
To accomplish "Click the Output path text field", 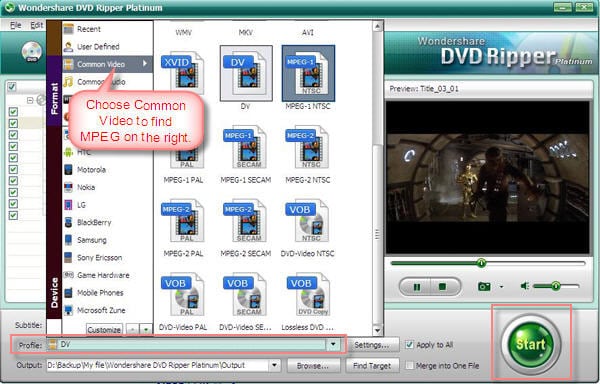I will click(x=158, y=365).
